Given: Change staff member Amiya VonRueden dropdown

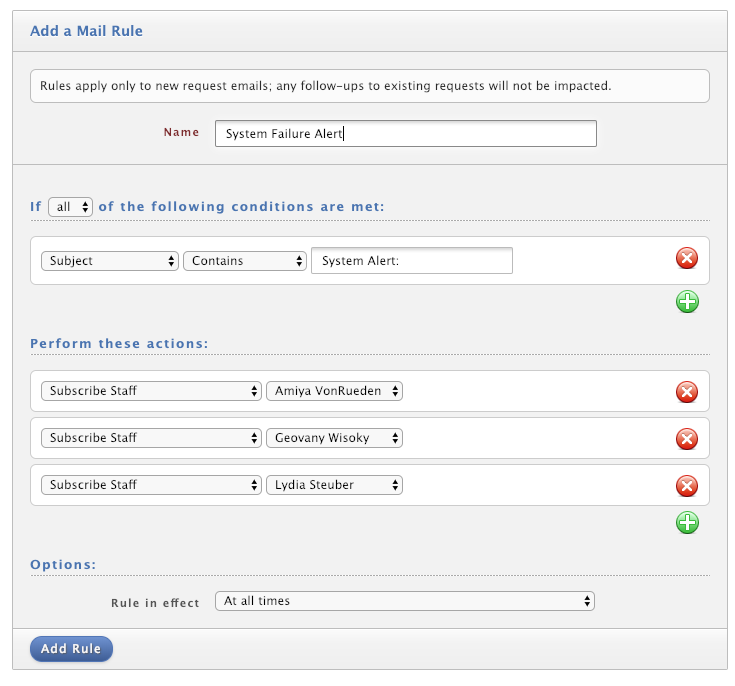Looking at the screenshot, I should (x=334, y=391).
